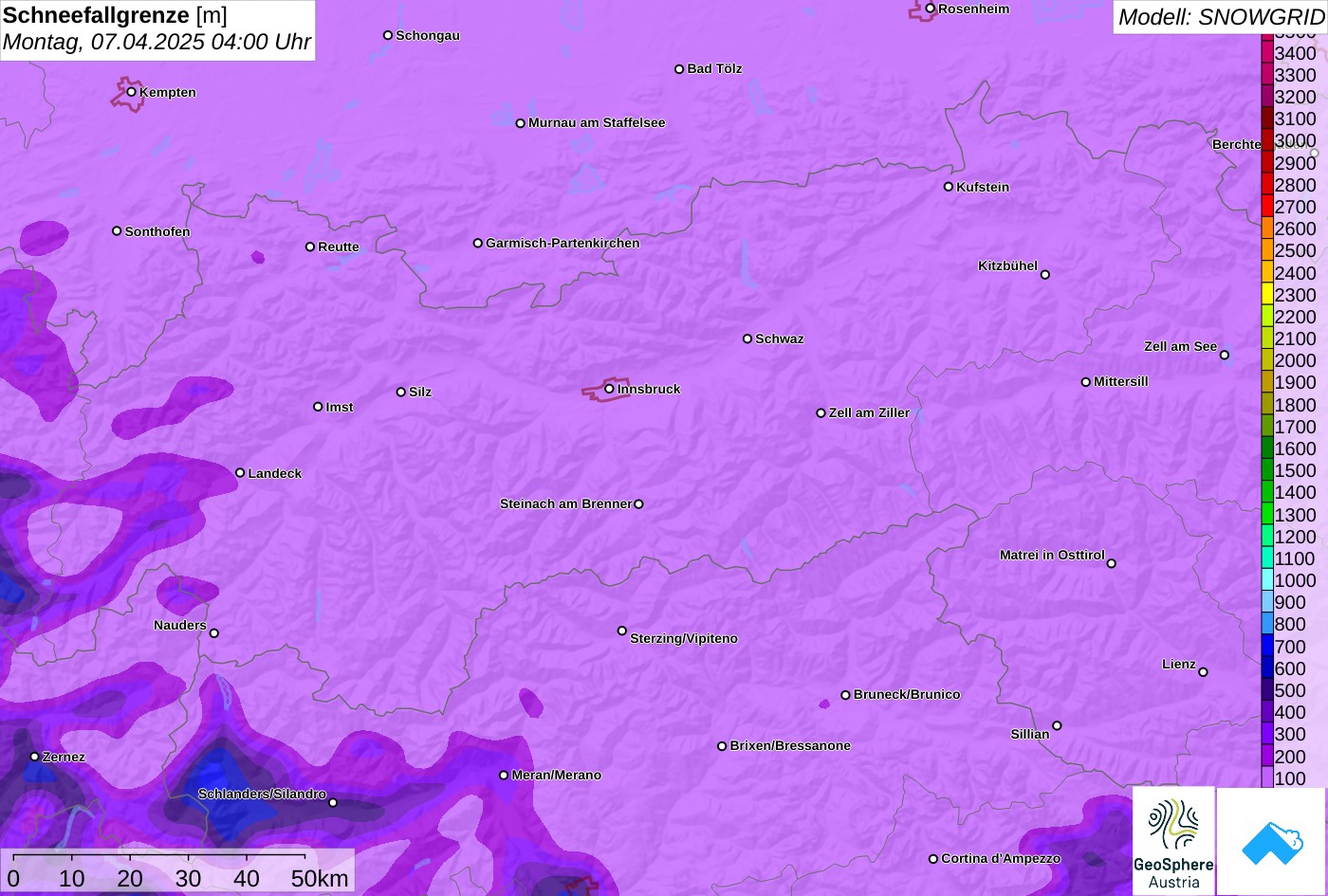
Task: Click the Zell am See marker
Action: point(1225,356)
